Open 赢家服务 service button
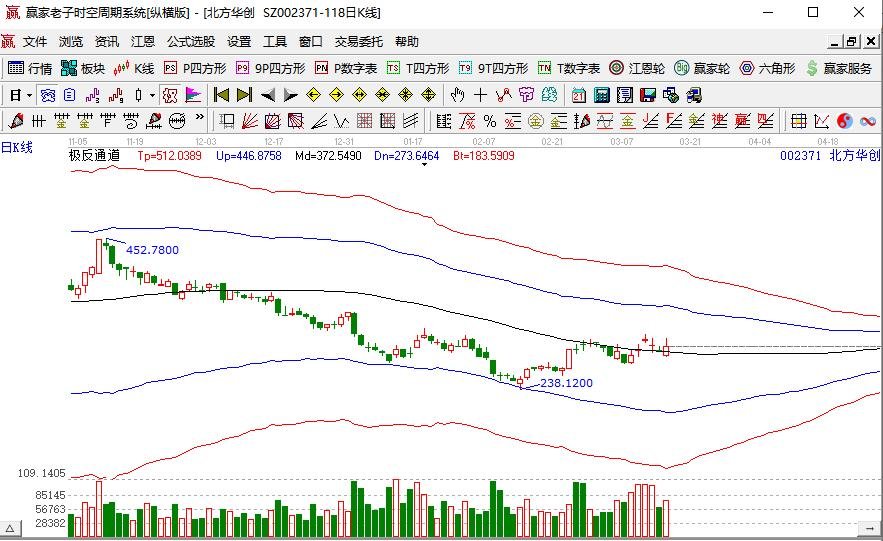Image resolution: width=883 pixels, height=541 pixels. point(839,68)
